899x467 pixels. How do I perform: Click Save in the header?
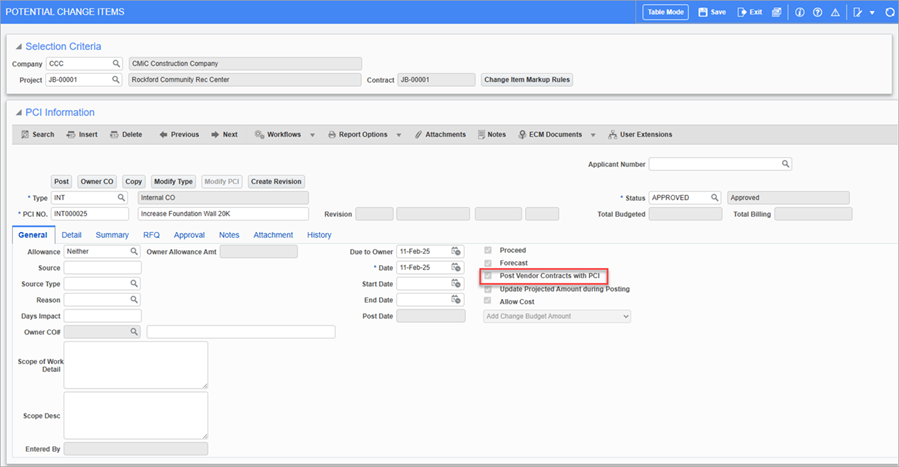712,12
